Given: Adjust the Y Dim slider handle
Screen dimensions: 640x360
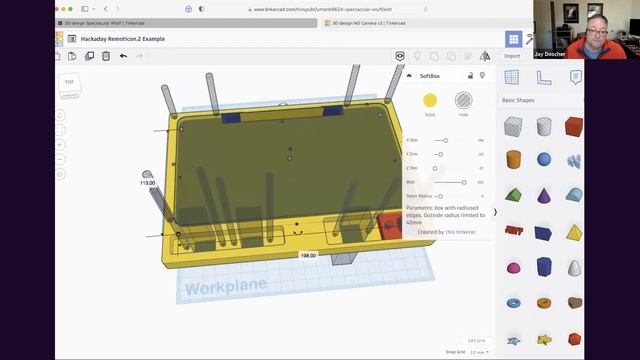Looking at the screenshot, I should 440,154.
